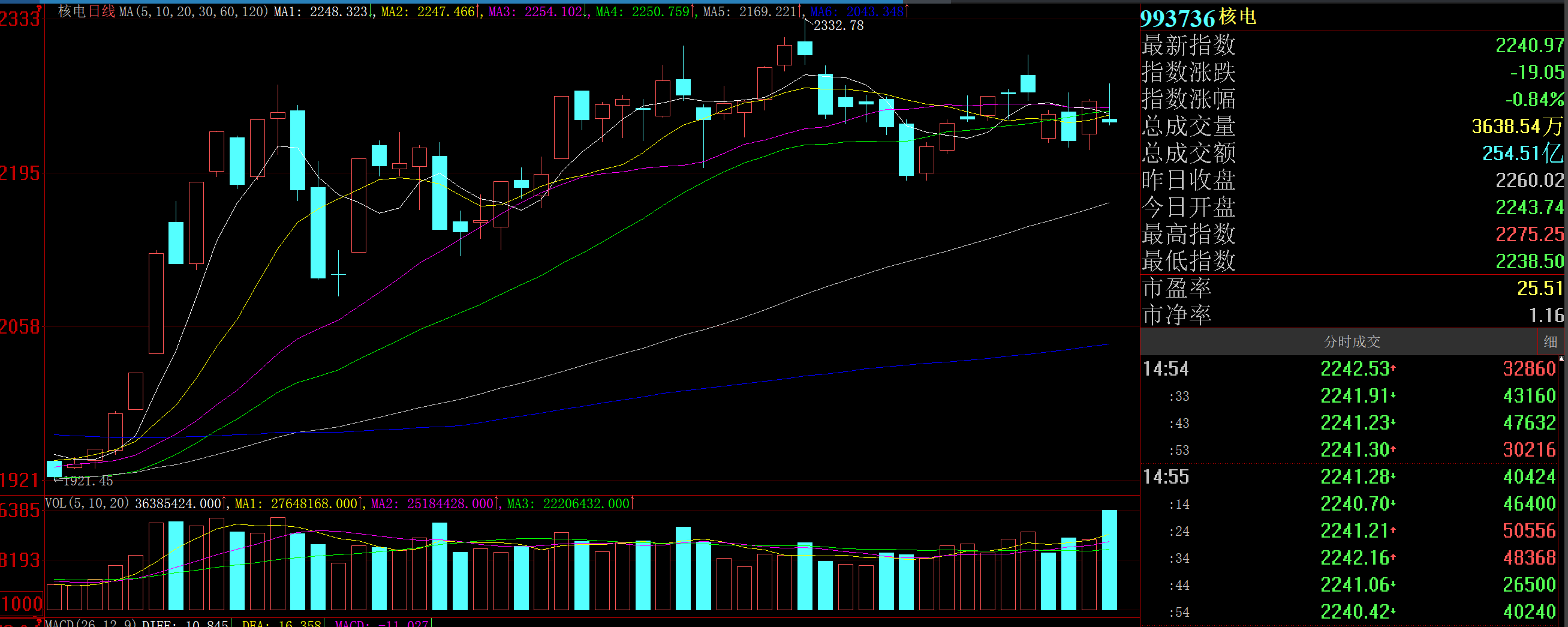Click the 993736 核电 index title
The height and width of the screenshot is (627, 1568).
coord(1197,17)
